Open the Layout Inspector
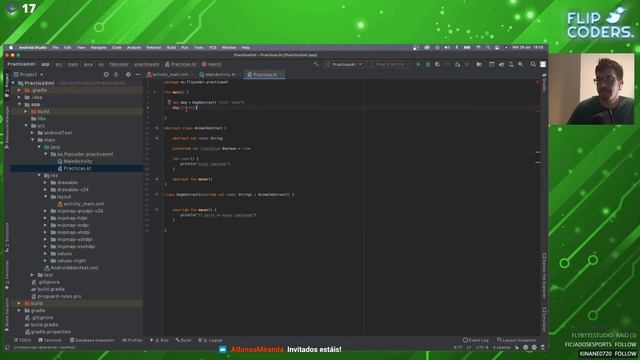Viewport: 640px width, 360px height. pos(516,340)
